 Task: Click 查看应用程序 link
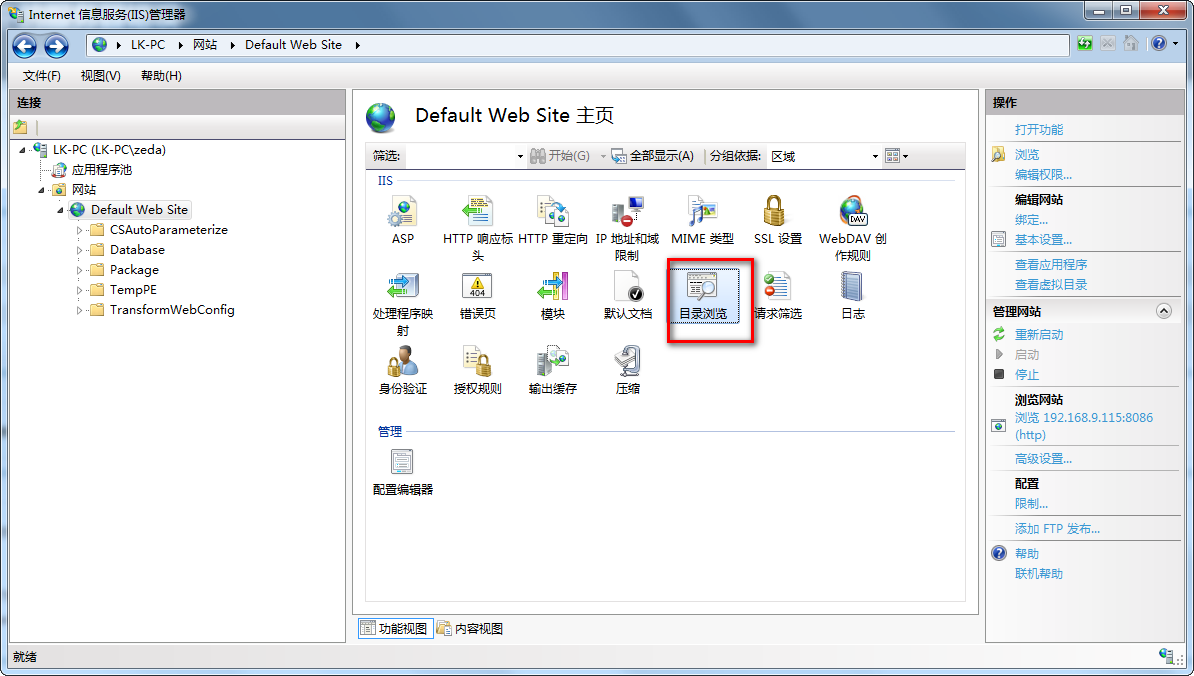[x=1051, y=264]
